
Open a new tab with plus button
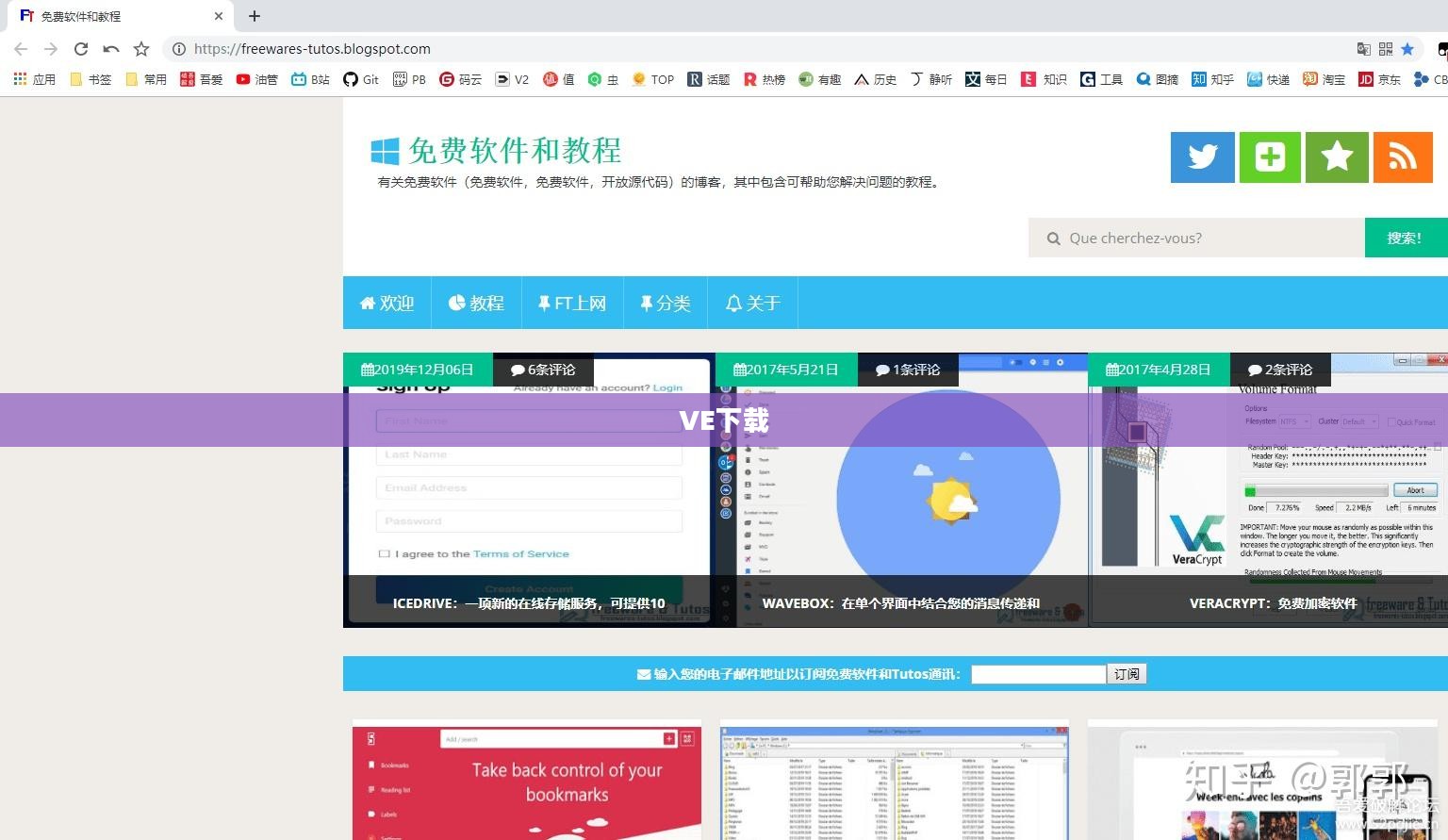click(255, 16)
